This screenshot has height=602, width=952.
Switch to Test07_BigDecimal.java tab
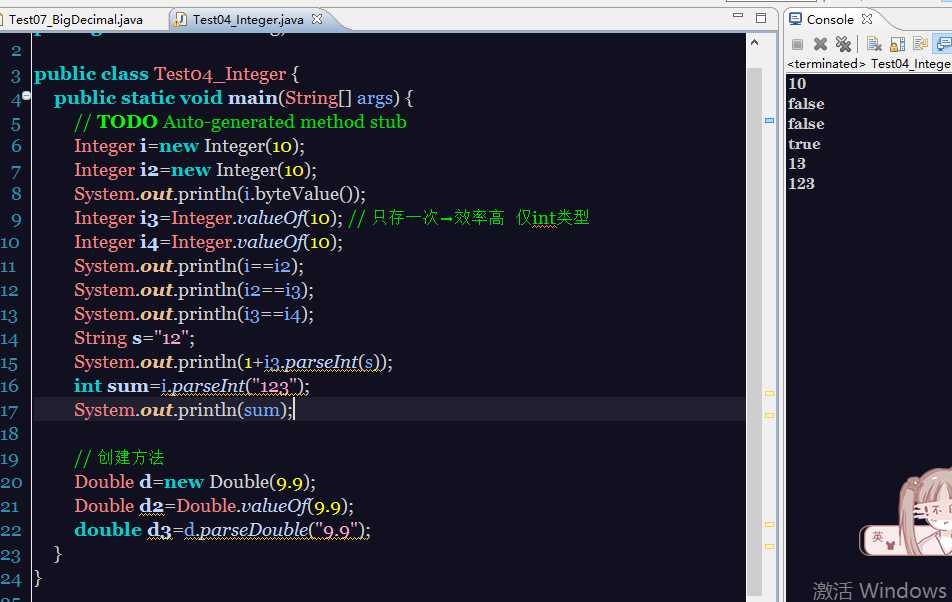click(75, 19)
